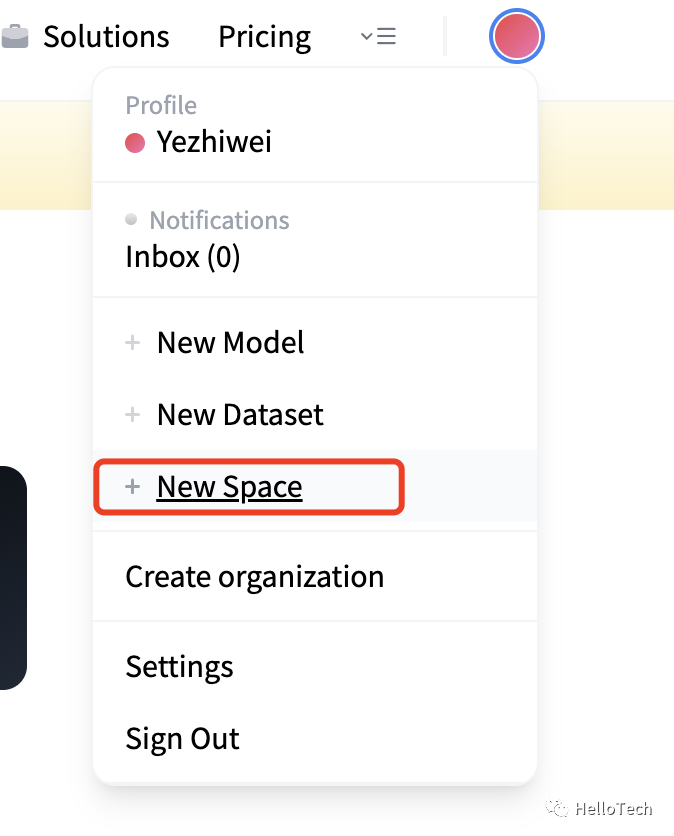Go to the Pricing page

(264, 37)
